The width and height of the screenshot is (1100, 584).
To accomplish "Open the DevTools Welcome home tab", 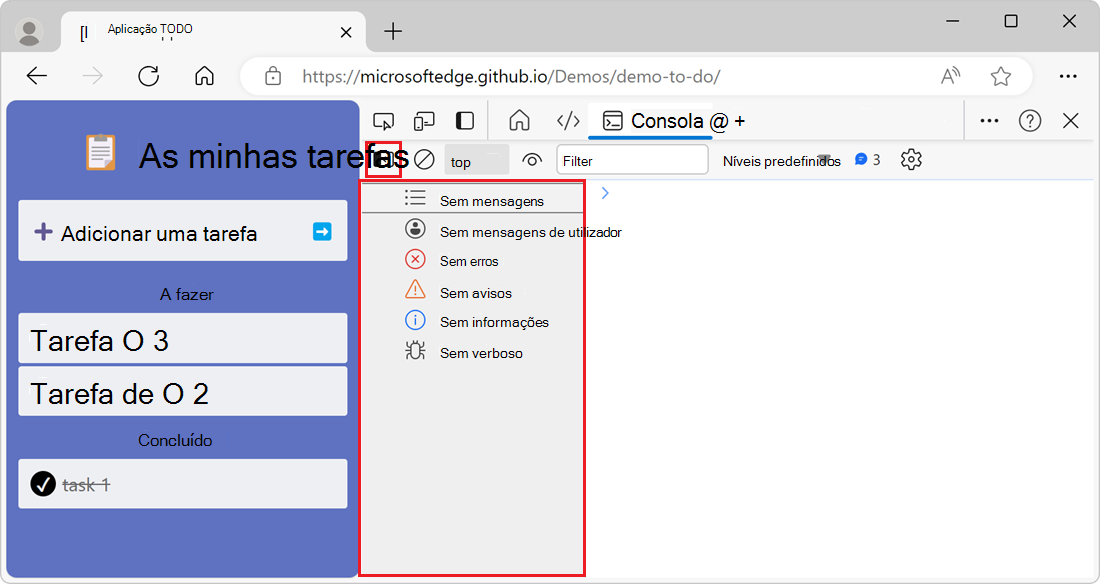I will (x=519, y=121).
